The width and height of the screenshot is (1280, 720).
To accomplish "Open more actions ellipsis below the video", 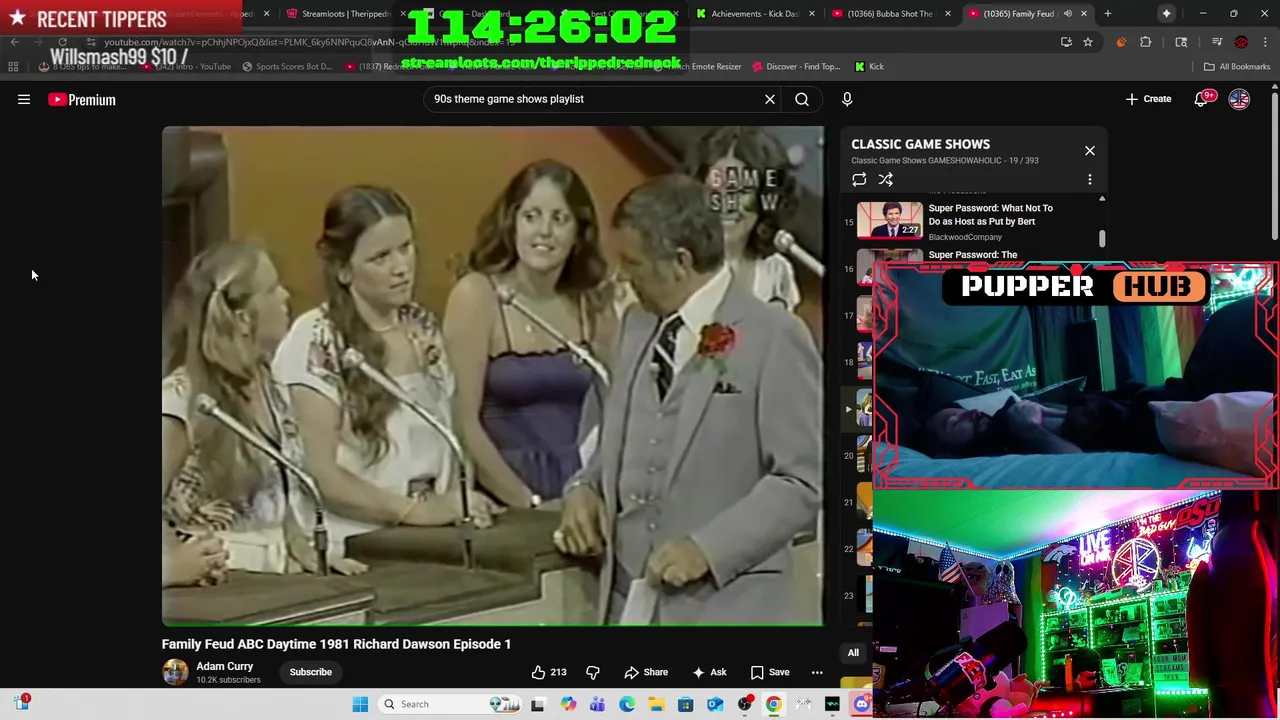I will click(817, 672).
